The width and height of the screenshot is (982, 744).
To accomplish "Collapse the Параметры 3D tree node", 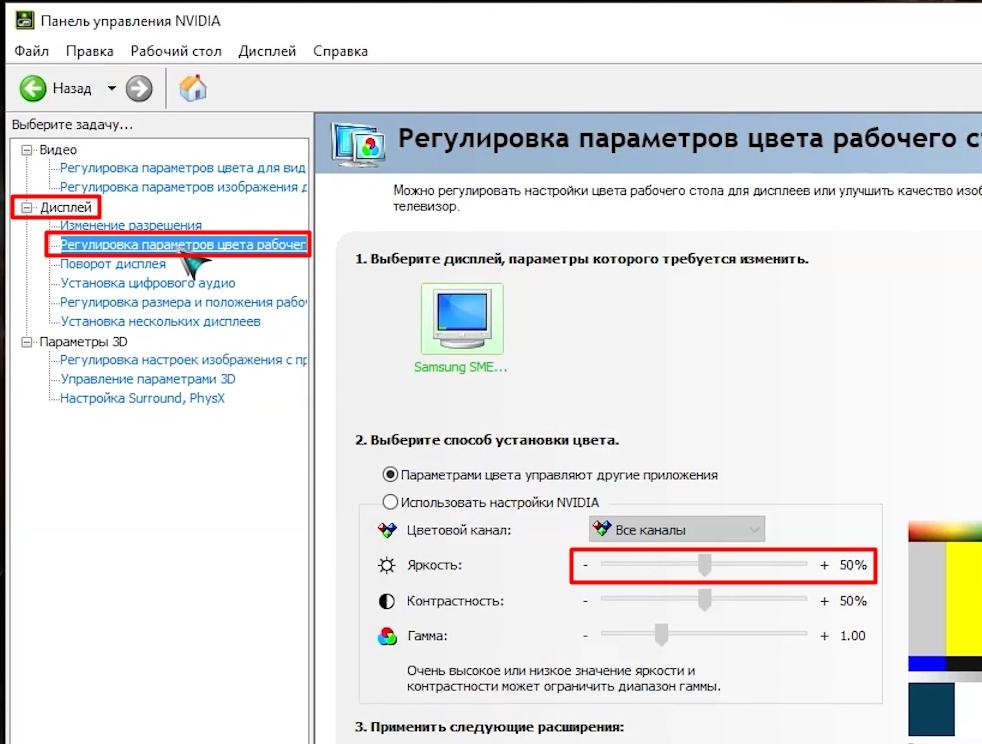I will click(x=27, y=342).
